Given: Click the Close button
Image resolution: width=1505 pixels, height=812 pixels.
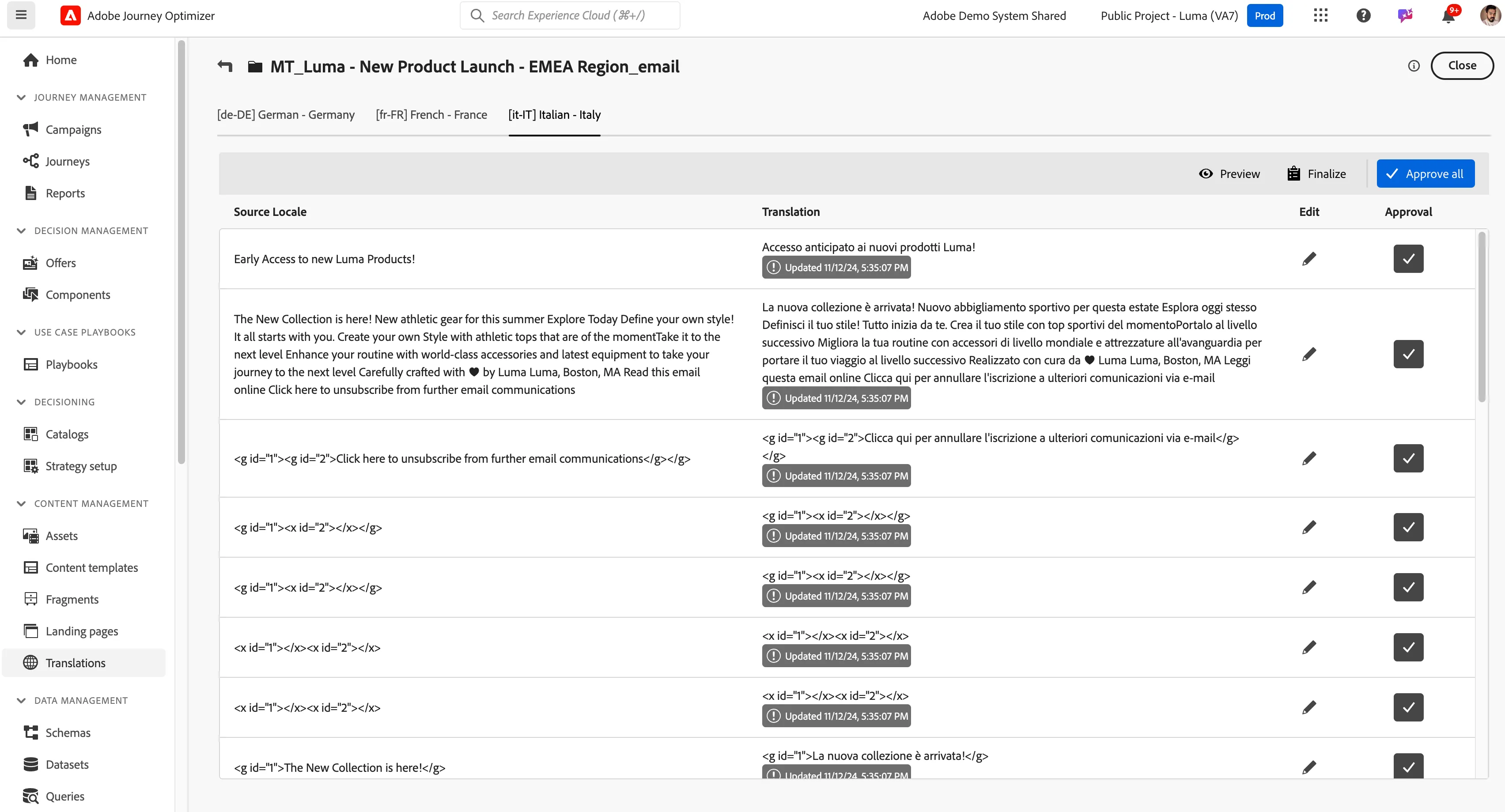Looking at the screenshot, I should coord(1462,65).
